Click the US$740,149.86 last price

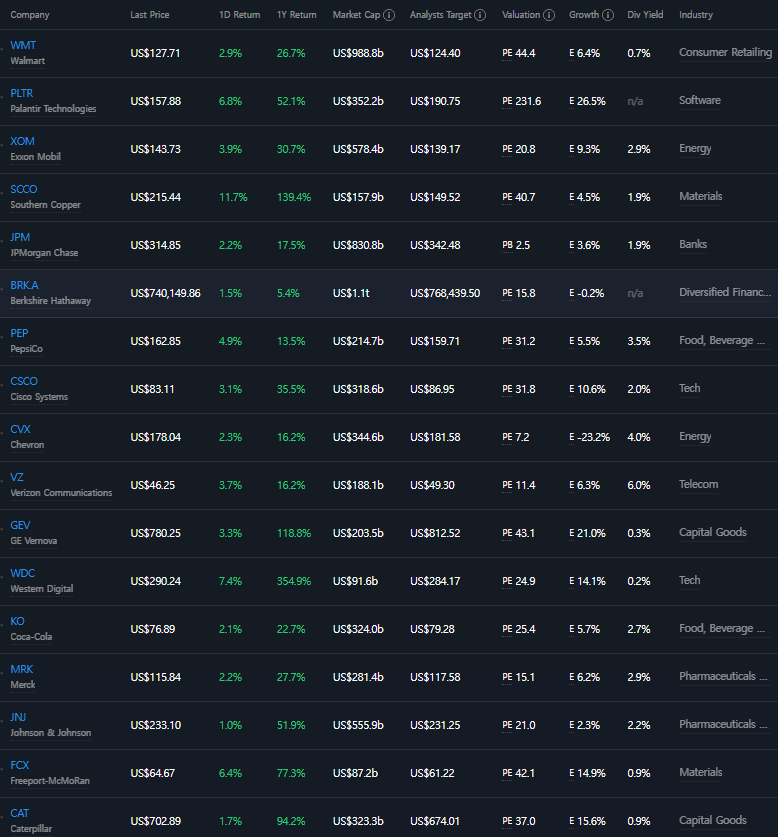tap(166, 294)
